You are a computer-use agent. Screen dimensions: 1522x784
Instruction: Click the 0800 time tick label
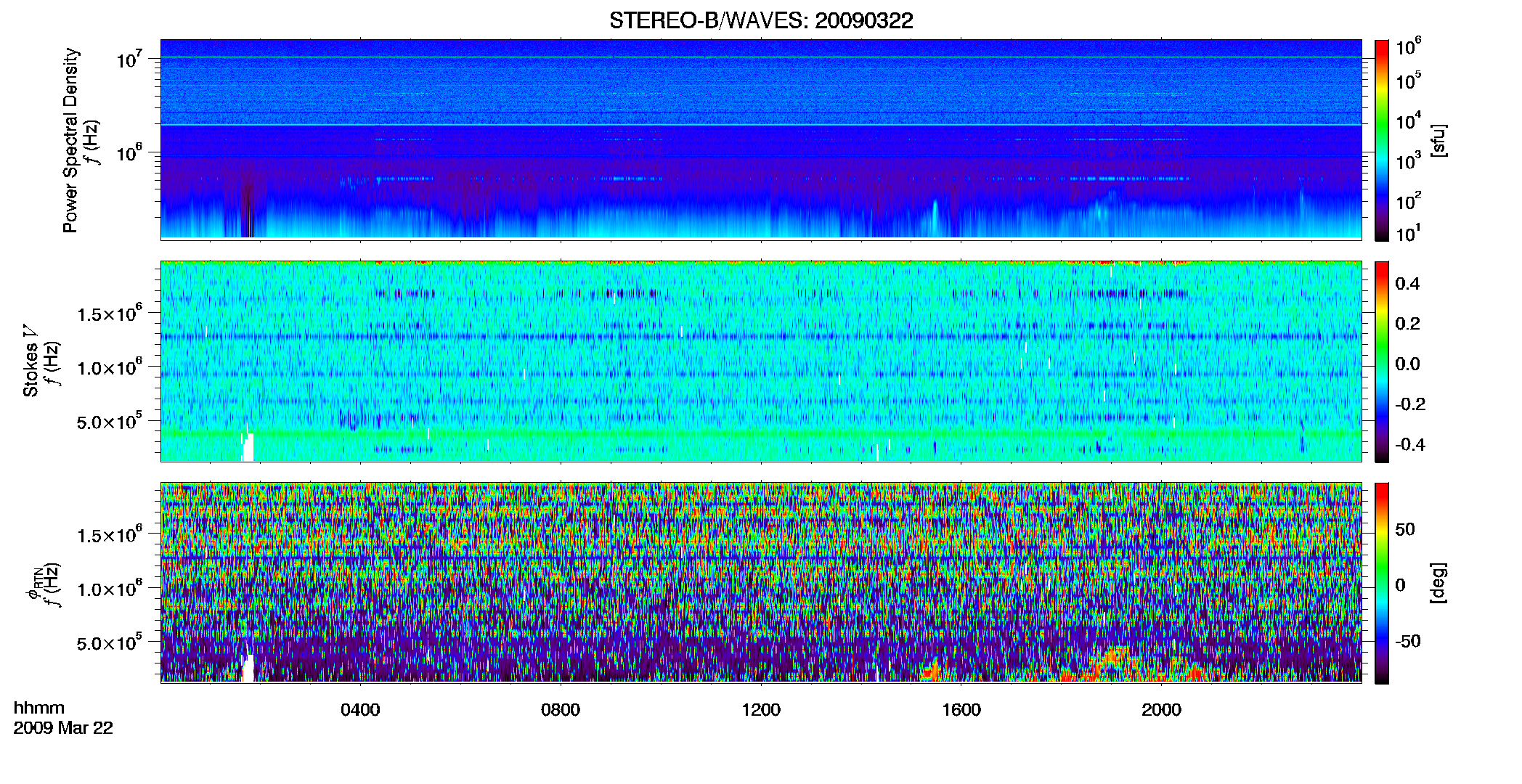pyautogui.click(x=561, y=710)
